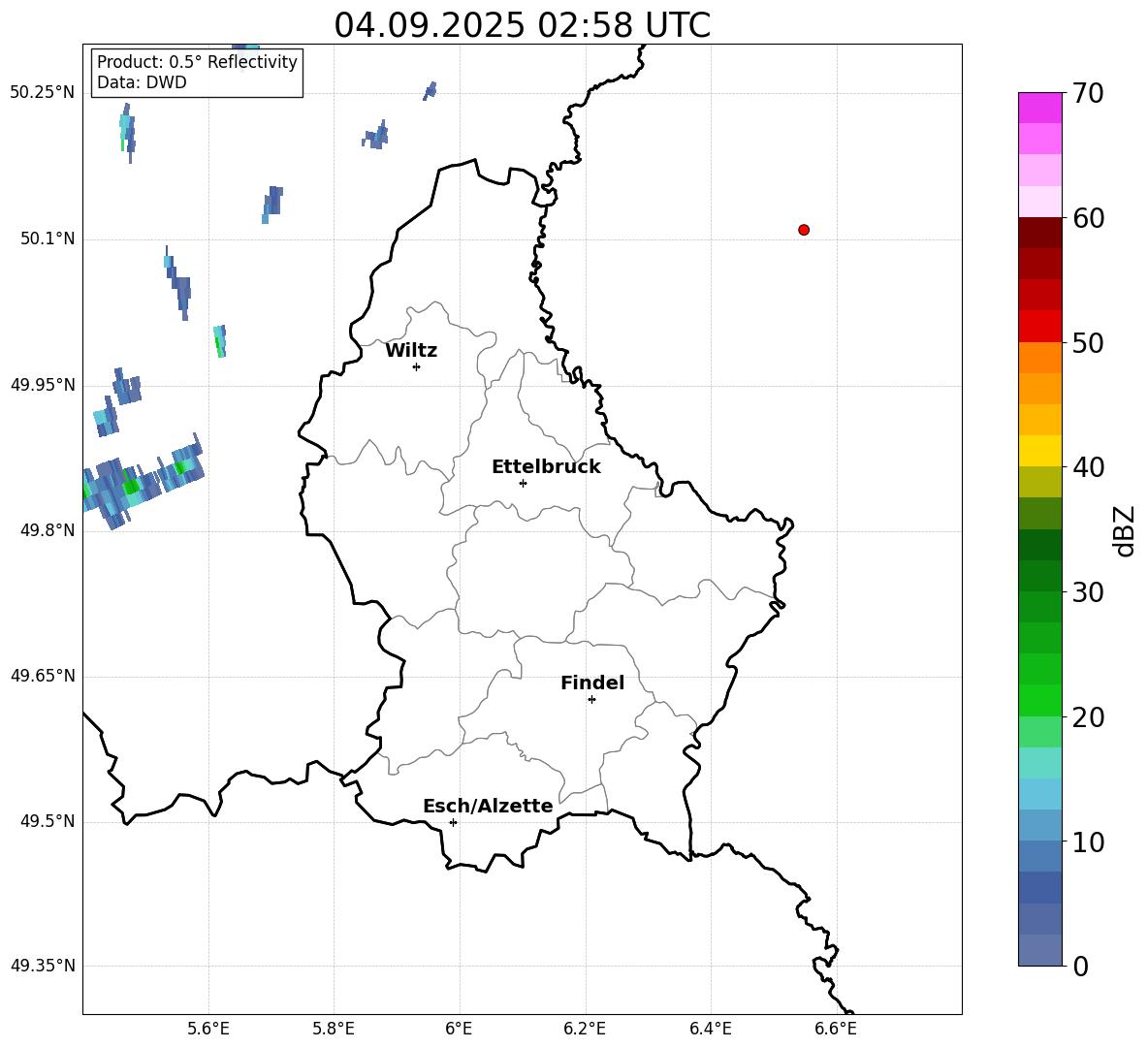Click the 20 value on colorbar
The width and height of the screenshot is (1148, 1048).
(1087, 717)
